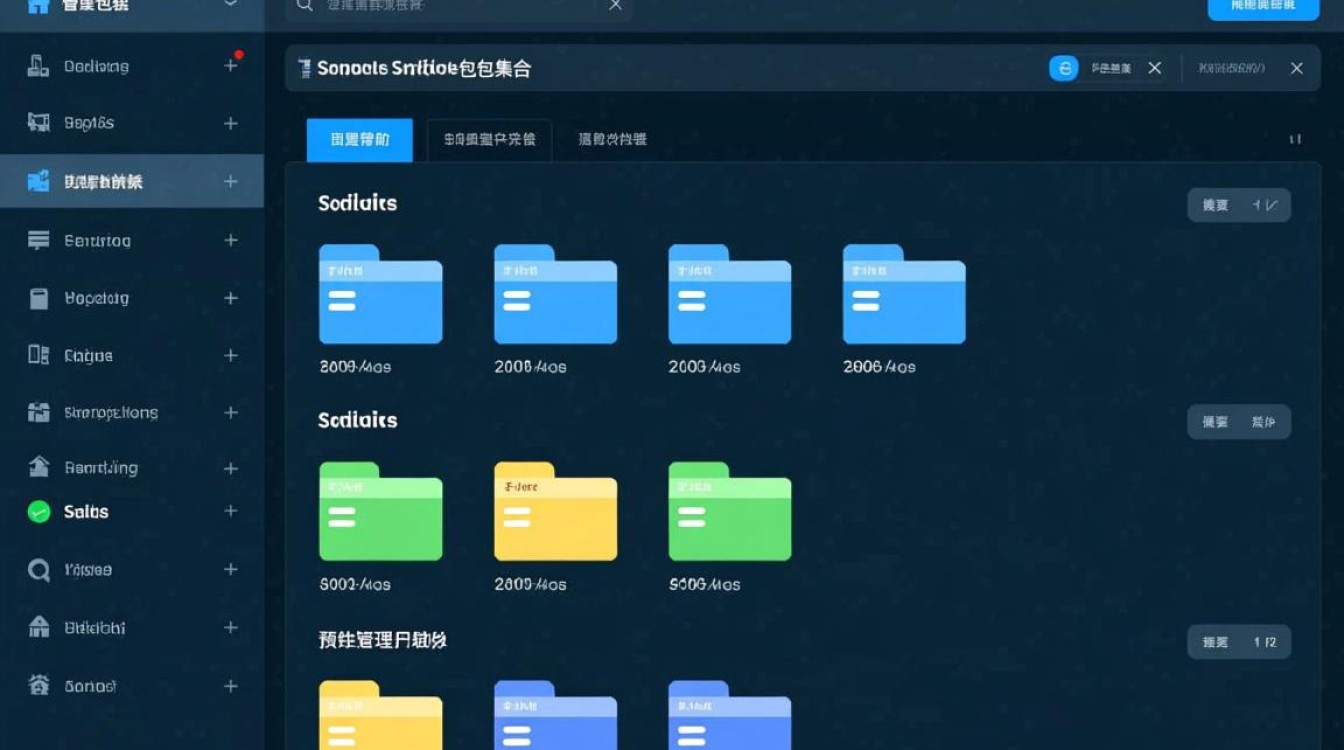This screenshot has height=750, width=1344.
Task: Select the Bagt&s sidebar icon
Action: click(x=38, y=123)
